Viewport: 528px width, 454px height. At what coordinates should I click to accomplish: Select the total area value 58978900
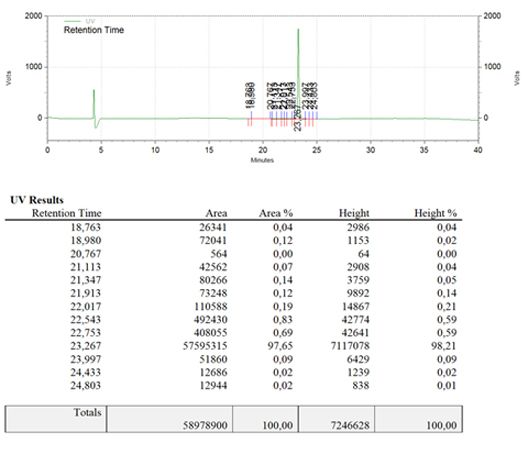(205, 425)
